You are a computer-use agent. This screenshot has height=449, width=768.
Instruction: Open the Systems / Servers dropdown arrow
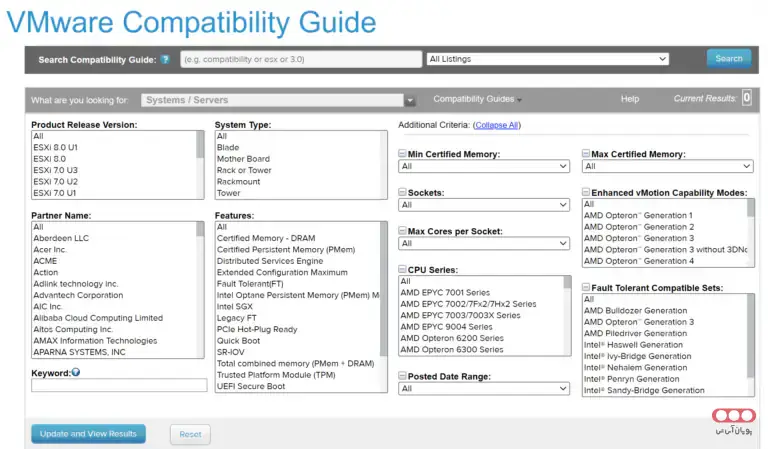[410, 100]
